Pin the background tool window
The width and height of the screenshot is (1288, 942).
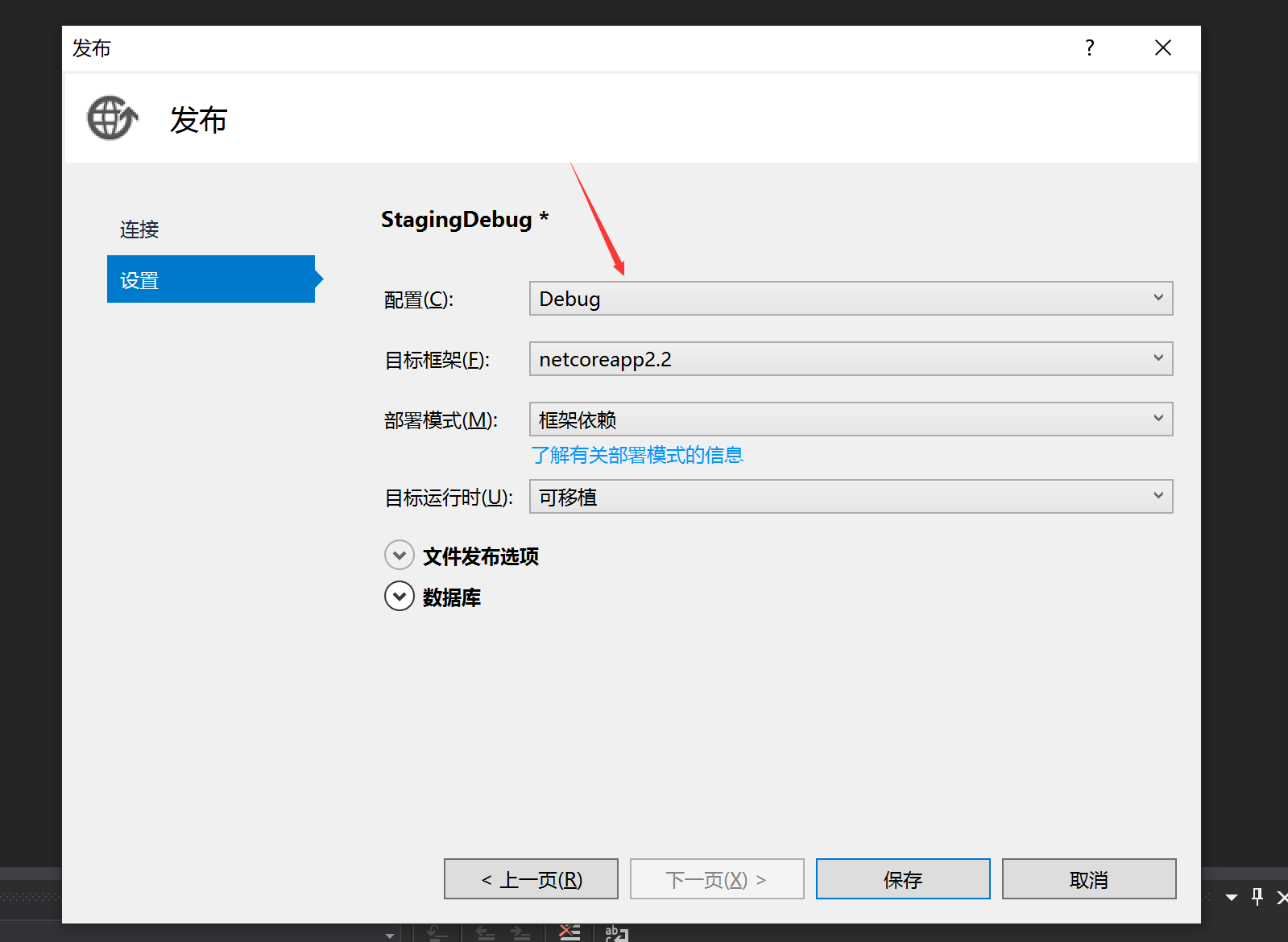pyautogui.click(x=1257, y=897)
